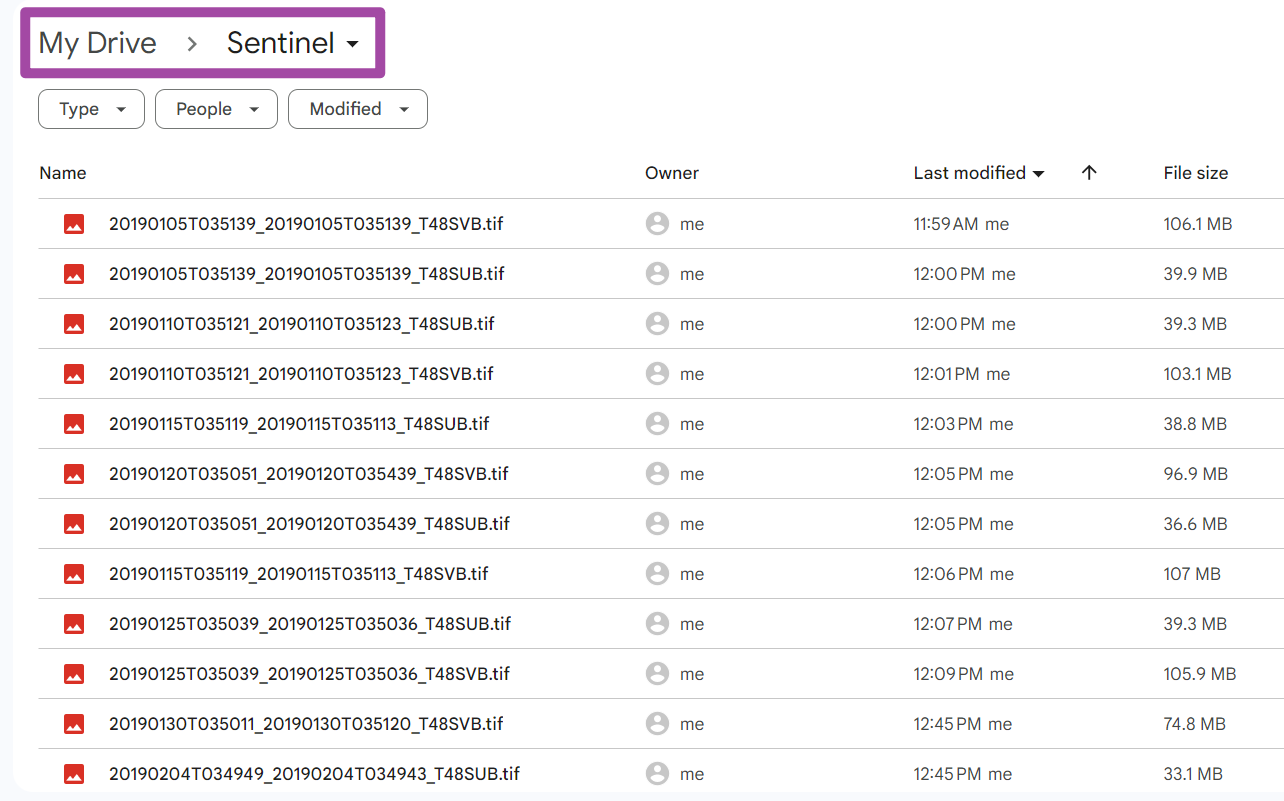Image resolution: width=1284 pixels, height=801 pixels.
Task: Click owner avatar for 20190110T035121 T48SUB.tif
Action: click(657, 324)
